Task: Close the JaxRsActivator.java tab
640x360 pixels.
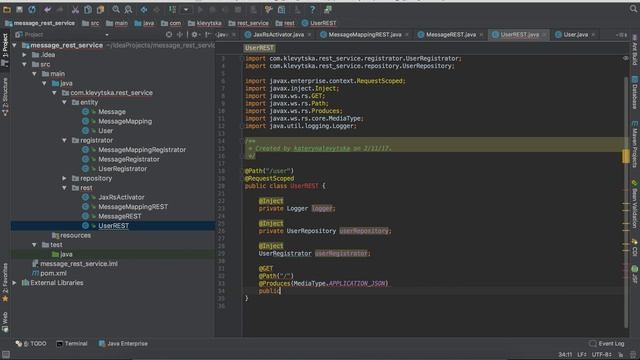Action: click(309, 35)
